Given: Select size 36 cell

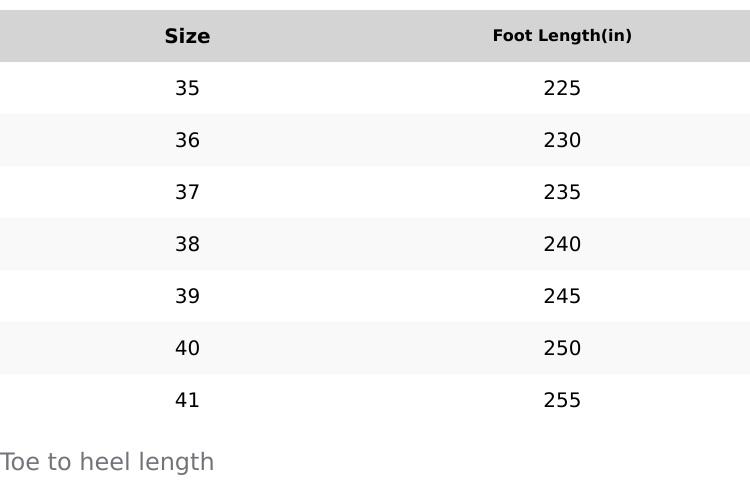Looking at the screenshot, I should [187, 140].
